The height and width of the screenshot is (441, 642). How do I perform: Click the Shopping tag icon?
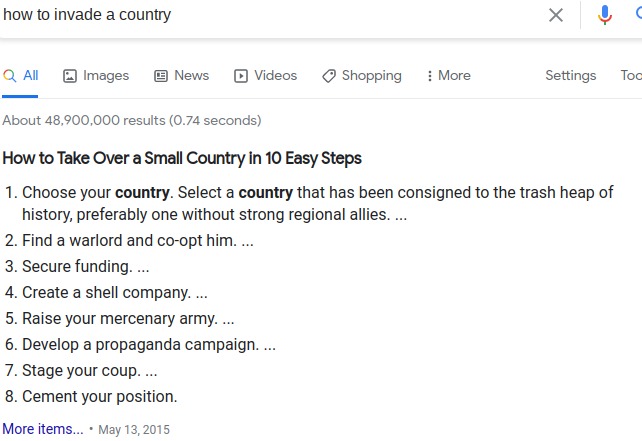329,76
